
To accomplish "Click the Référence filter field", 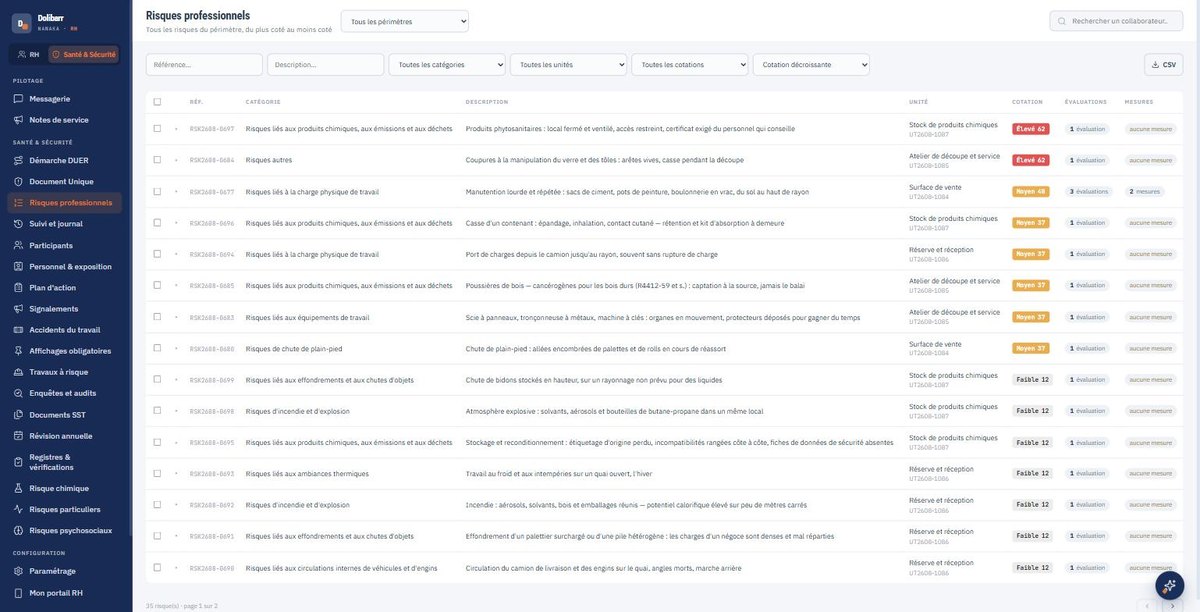I will coord(204,64).
